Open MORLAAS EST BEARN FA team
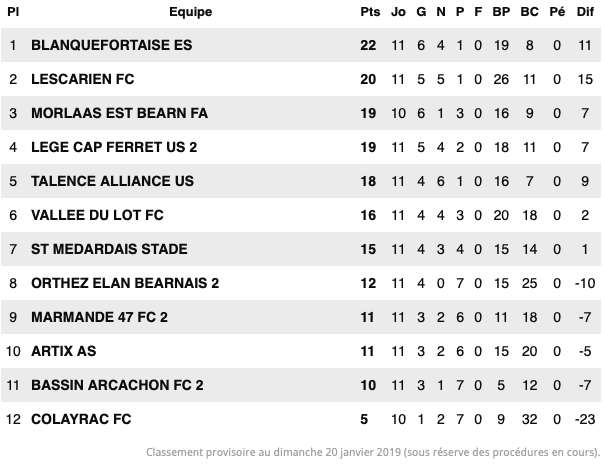This screenshot has width=604, height=467. tap(119, 113)
